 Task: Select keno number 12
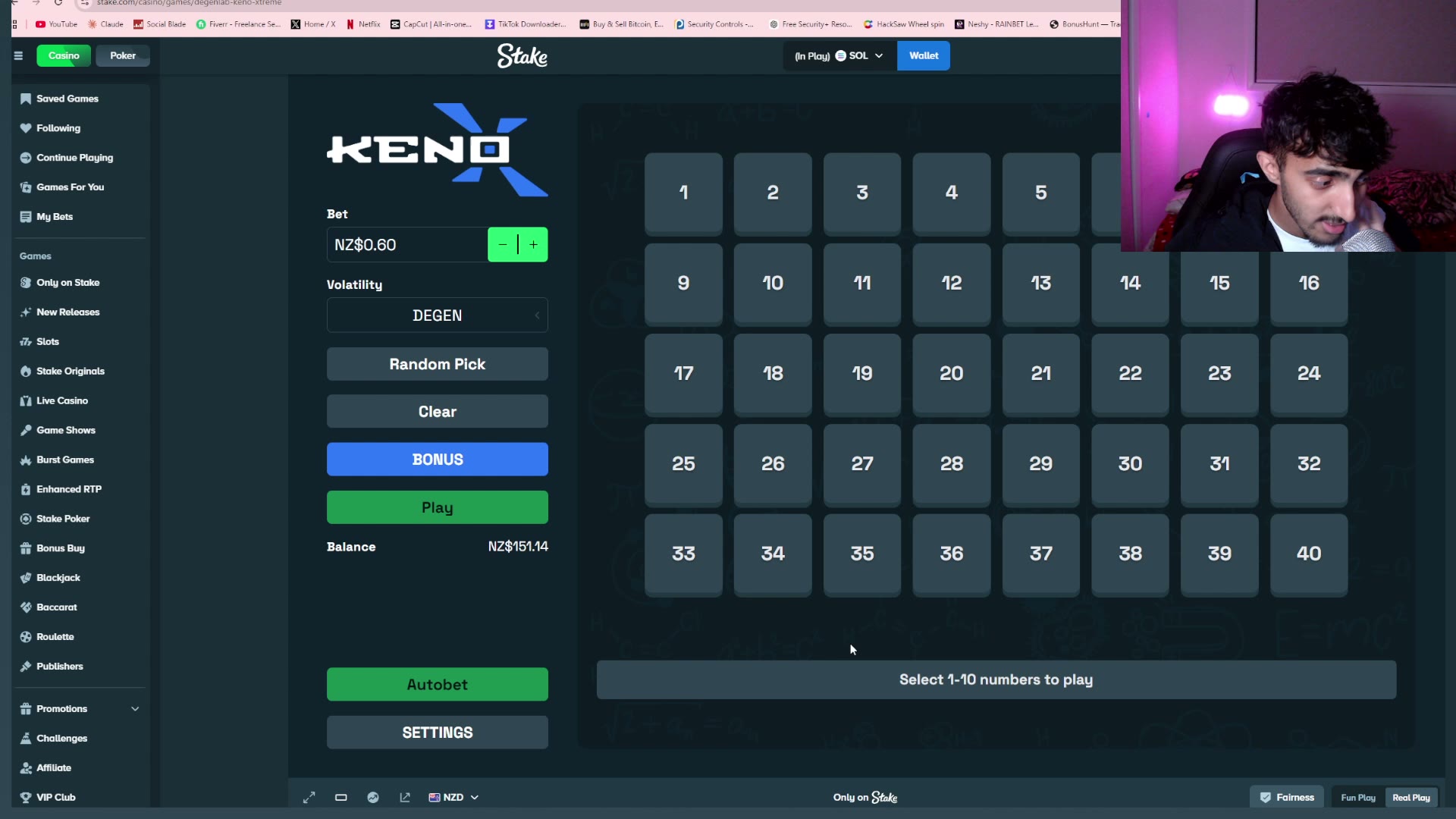pyautogui.click(x=952, y=284)
